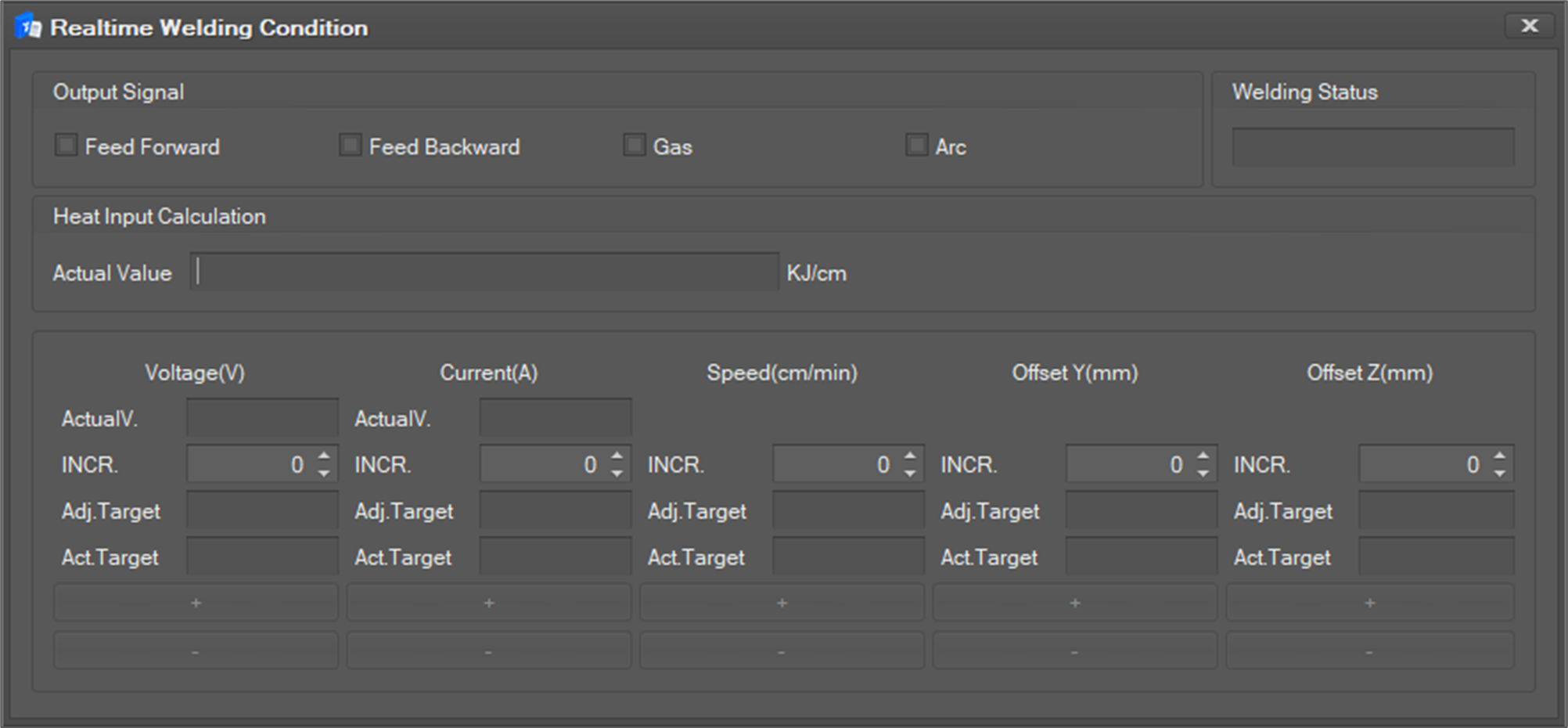Click the Current ActualV. field

(555, 418)
